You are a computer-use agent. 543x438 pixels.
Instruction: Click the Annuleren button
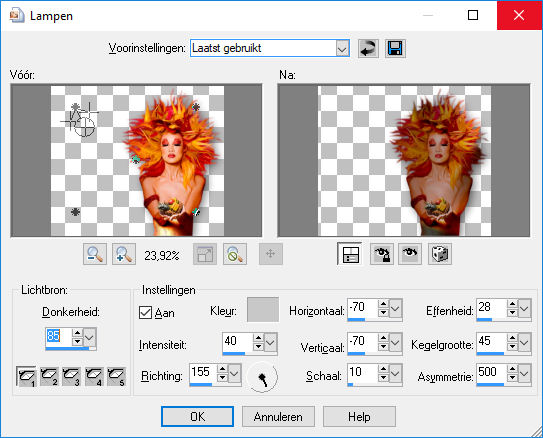[x=278, y=417]
